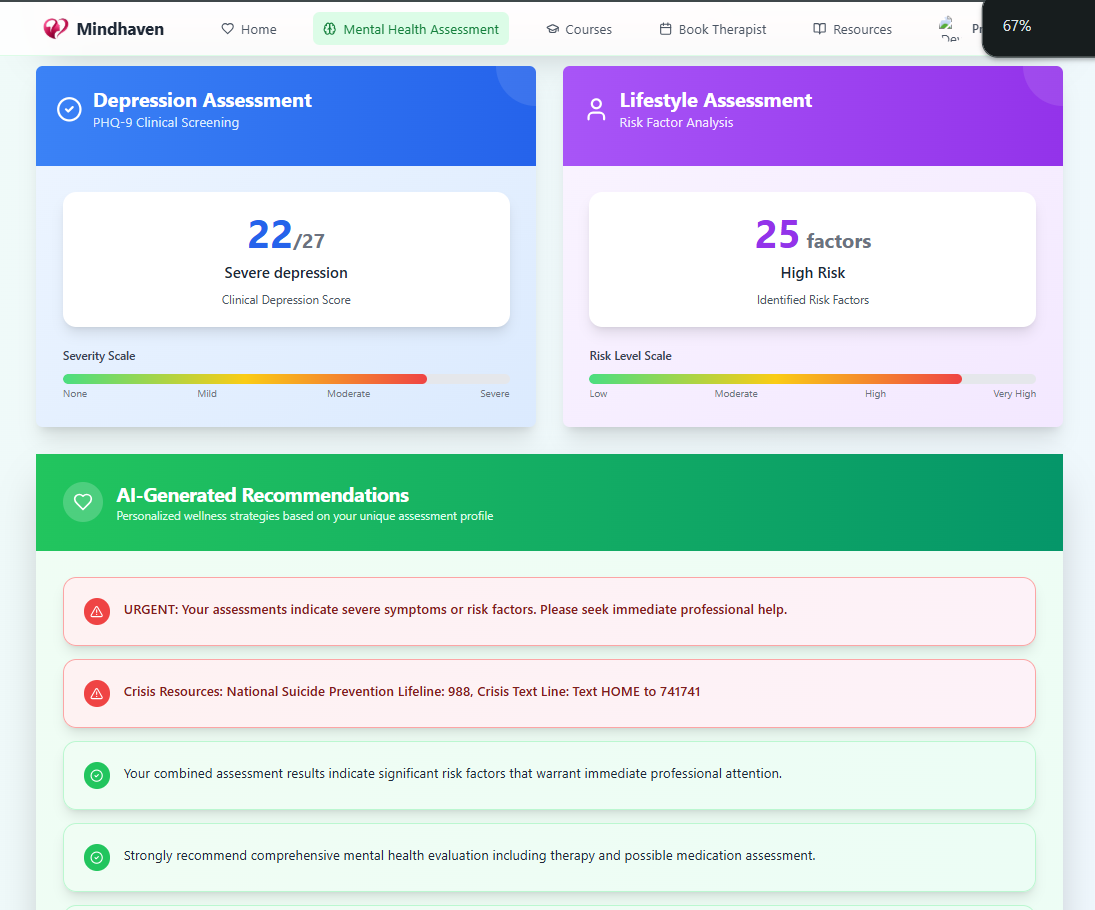This screenshot has width=1095, height=910.
Task: Click the Low label on Risk Scale
Action: 598,394
